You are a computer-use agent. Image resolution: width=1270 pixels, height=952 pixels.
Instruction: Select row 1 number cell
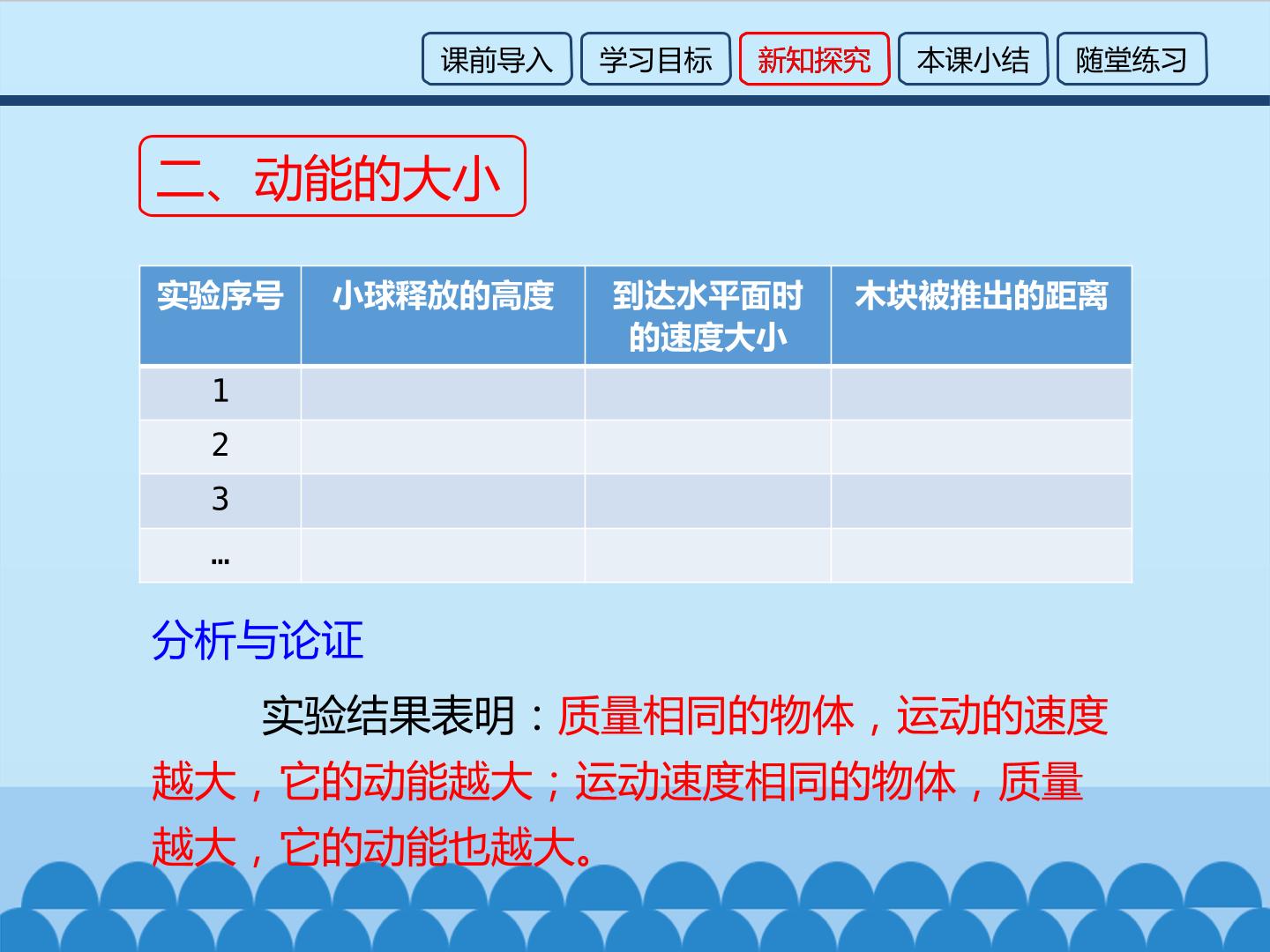(220, 392)
